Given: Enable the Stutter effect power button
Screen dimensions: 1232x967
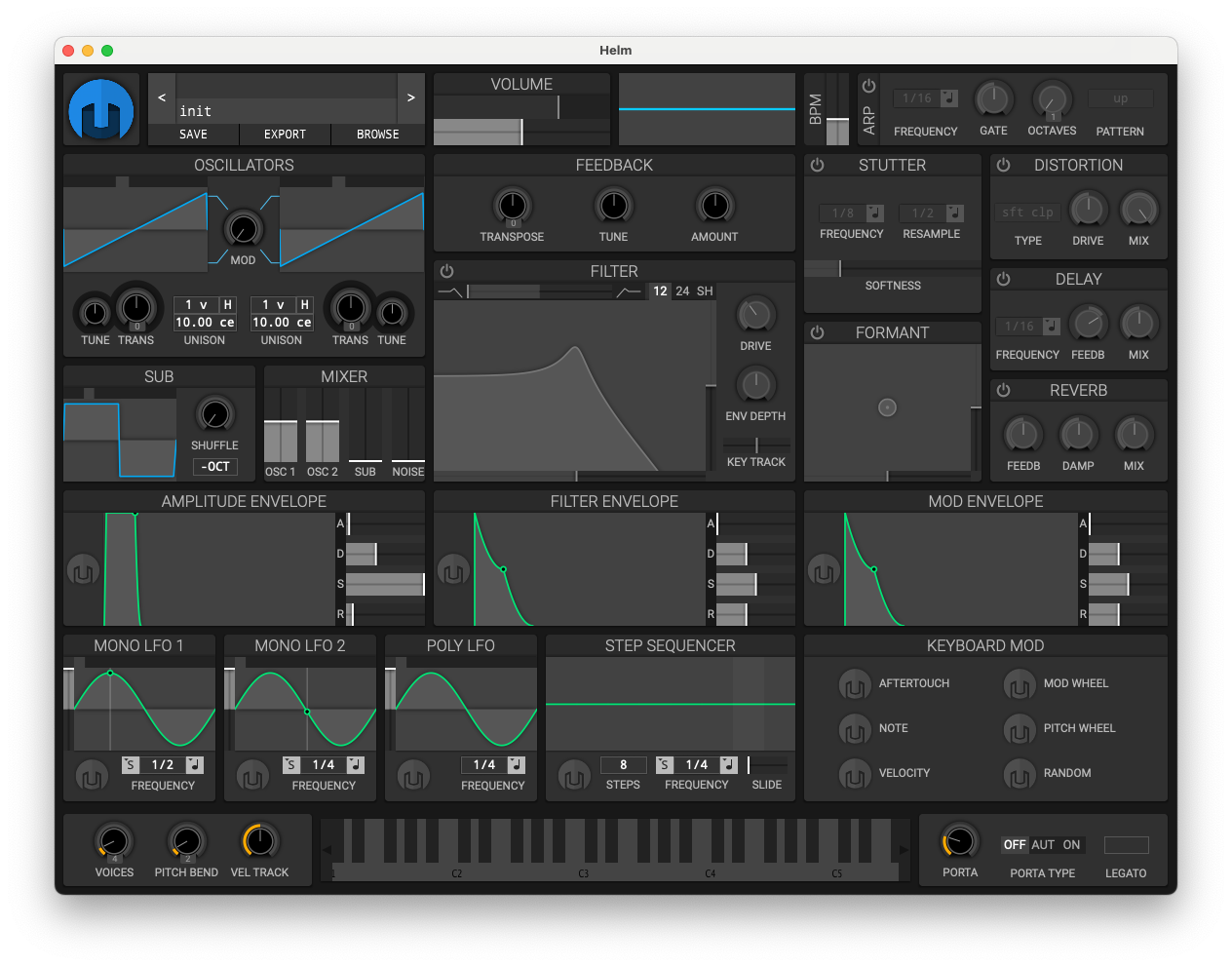Looking at the screenshot, I should [818, 166].
